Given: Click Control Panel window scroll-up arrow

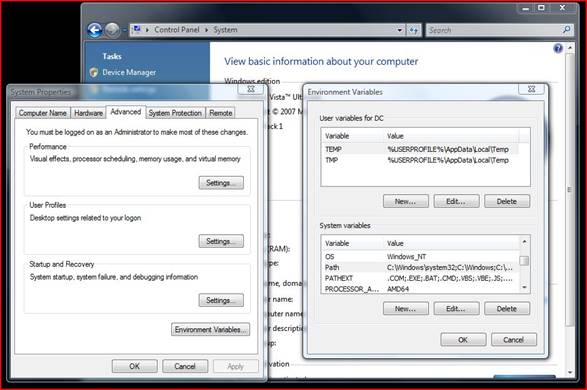Looking at the screenshot, I should click(x=570, y=48).
